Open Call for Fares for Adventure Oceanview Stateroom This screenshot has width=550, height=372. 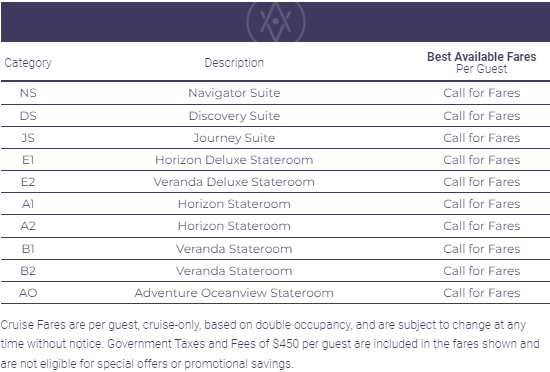481,293
